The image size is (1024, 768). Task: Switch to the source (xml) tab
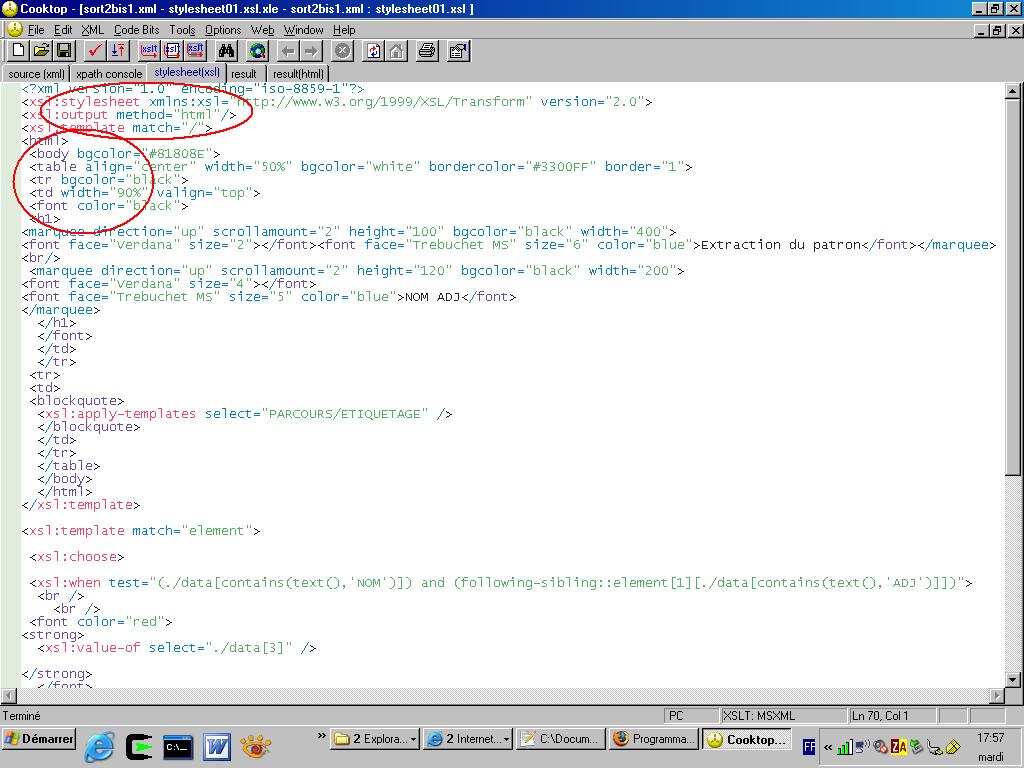[37, 74]
